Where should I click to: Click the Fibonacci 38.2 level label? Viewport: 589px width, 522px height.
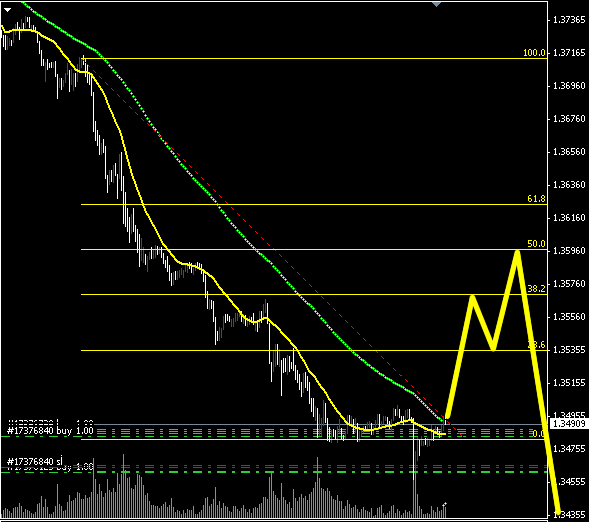(x=536, y=288)
